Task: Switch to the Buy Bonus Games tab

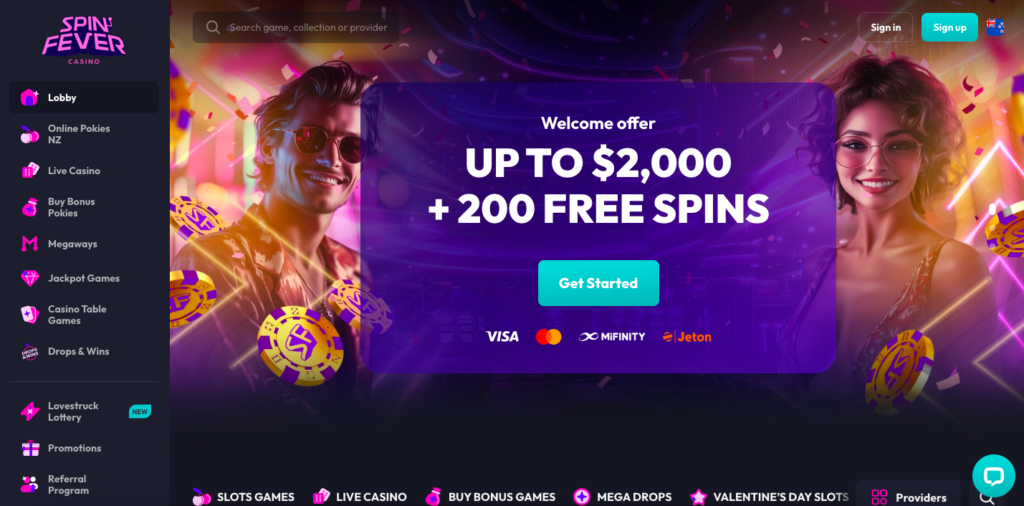Action: tap(490, 497)
